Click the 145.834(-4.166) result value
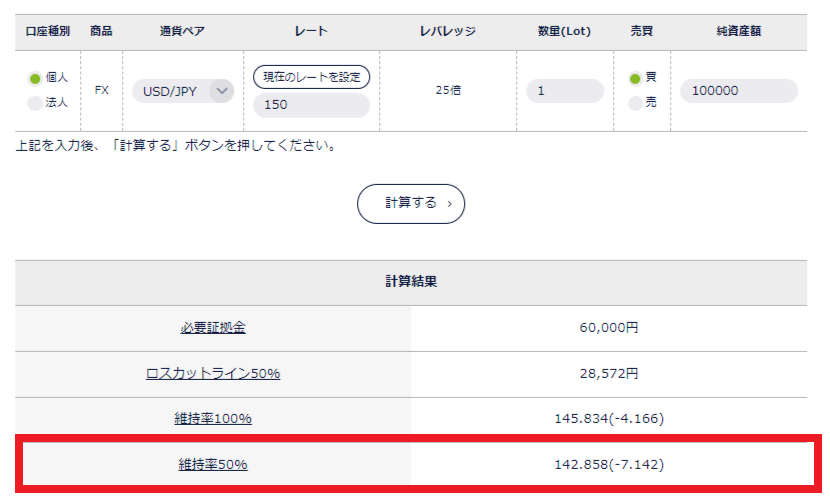The width and height of the screenshot is (830, 502). click(x=609, y=418)
